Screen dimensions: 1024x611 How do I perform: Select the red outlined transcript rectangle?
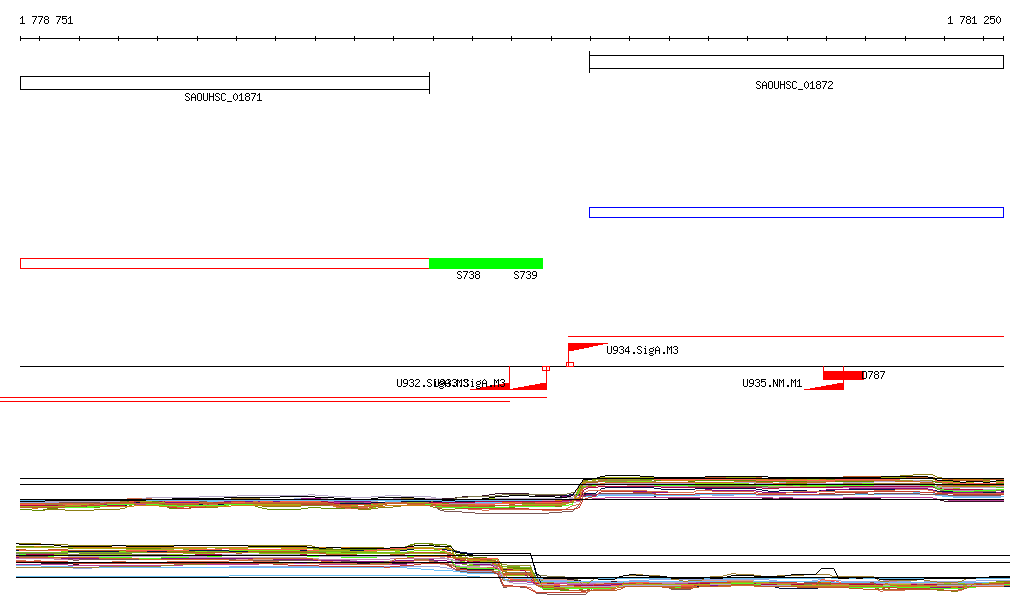(225, 264)
